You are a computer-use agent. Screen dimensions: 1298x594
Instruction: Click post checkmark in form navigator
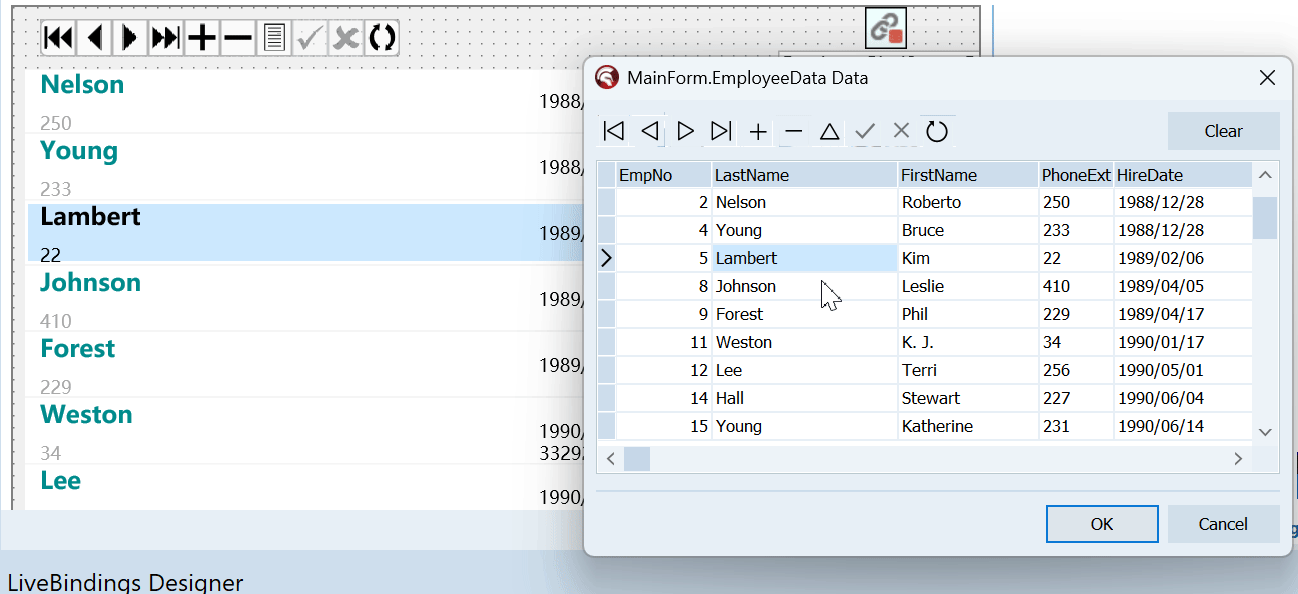pyautogui.click(x=310, y=38)
